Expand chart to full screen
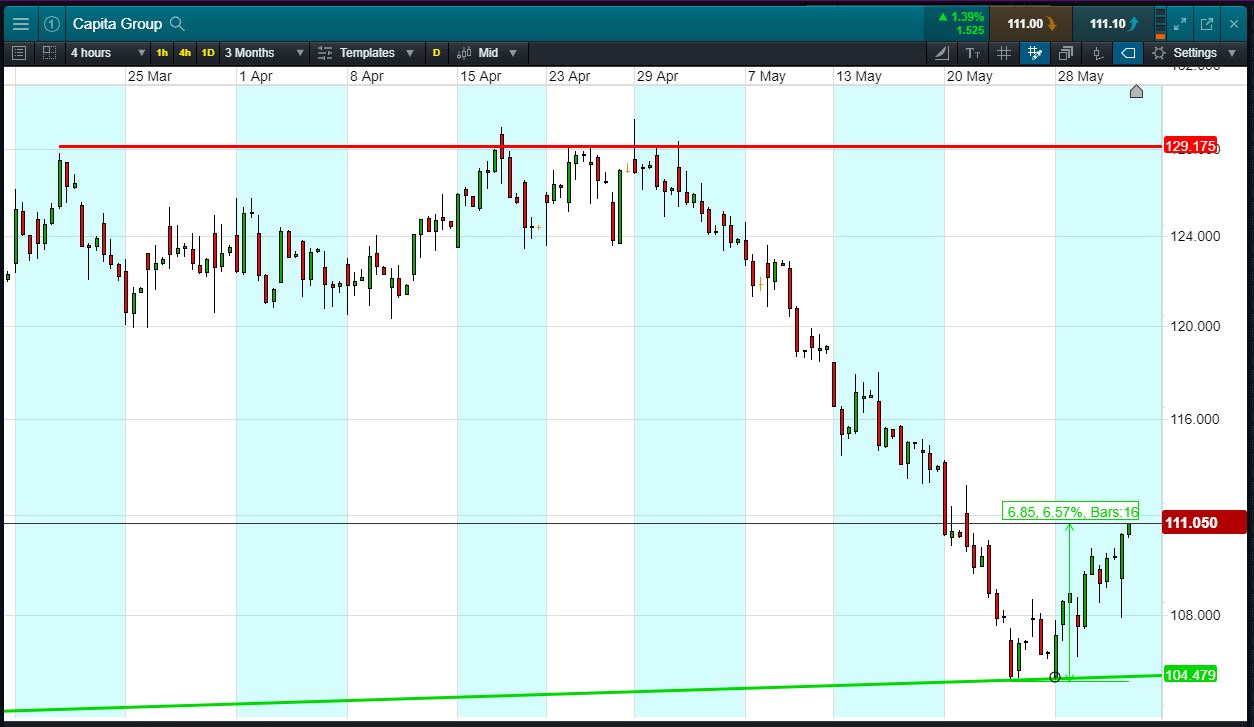This screenshot has height=727, width=1254. click(x=1180, y=23)
